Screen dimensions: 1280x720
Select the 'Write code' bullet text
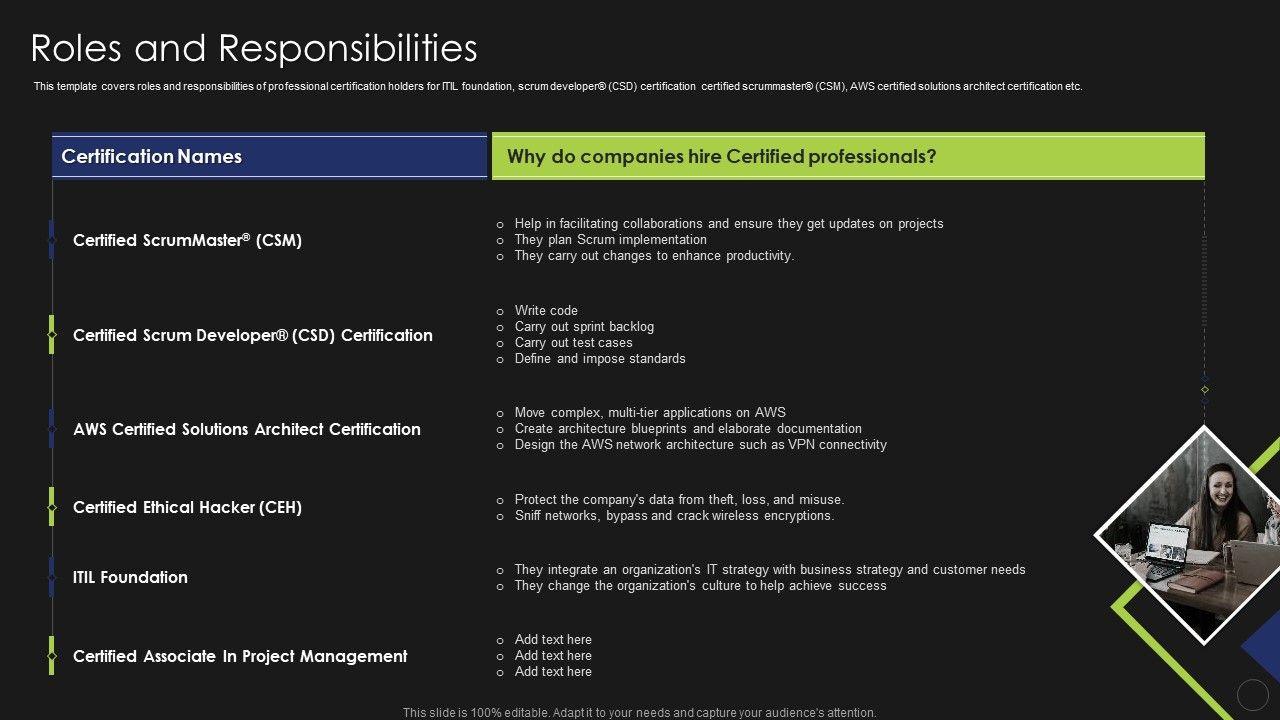point(546,311)
